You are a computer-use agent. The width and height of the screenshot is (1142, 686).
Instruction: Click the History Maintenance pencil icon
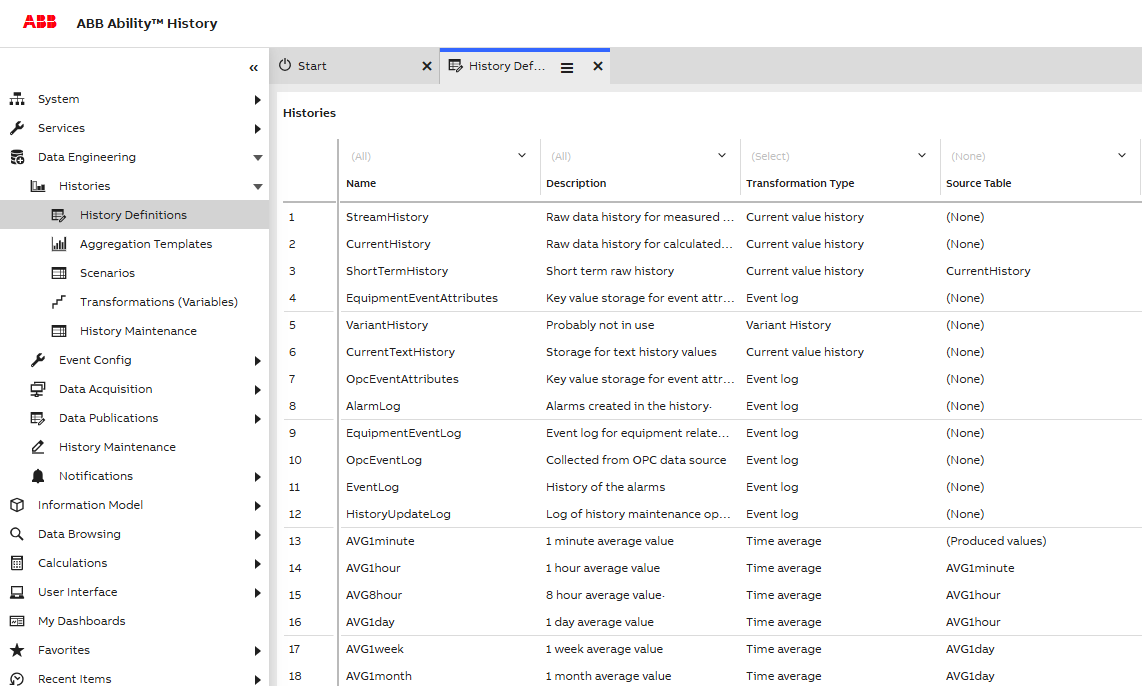(x=38, y=447)
